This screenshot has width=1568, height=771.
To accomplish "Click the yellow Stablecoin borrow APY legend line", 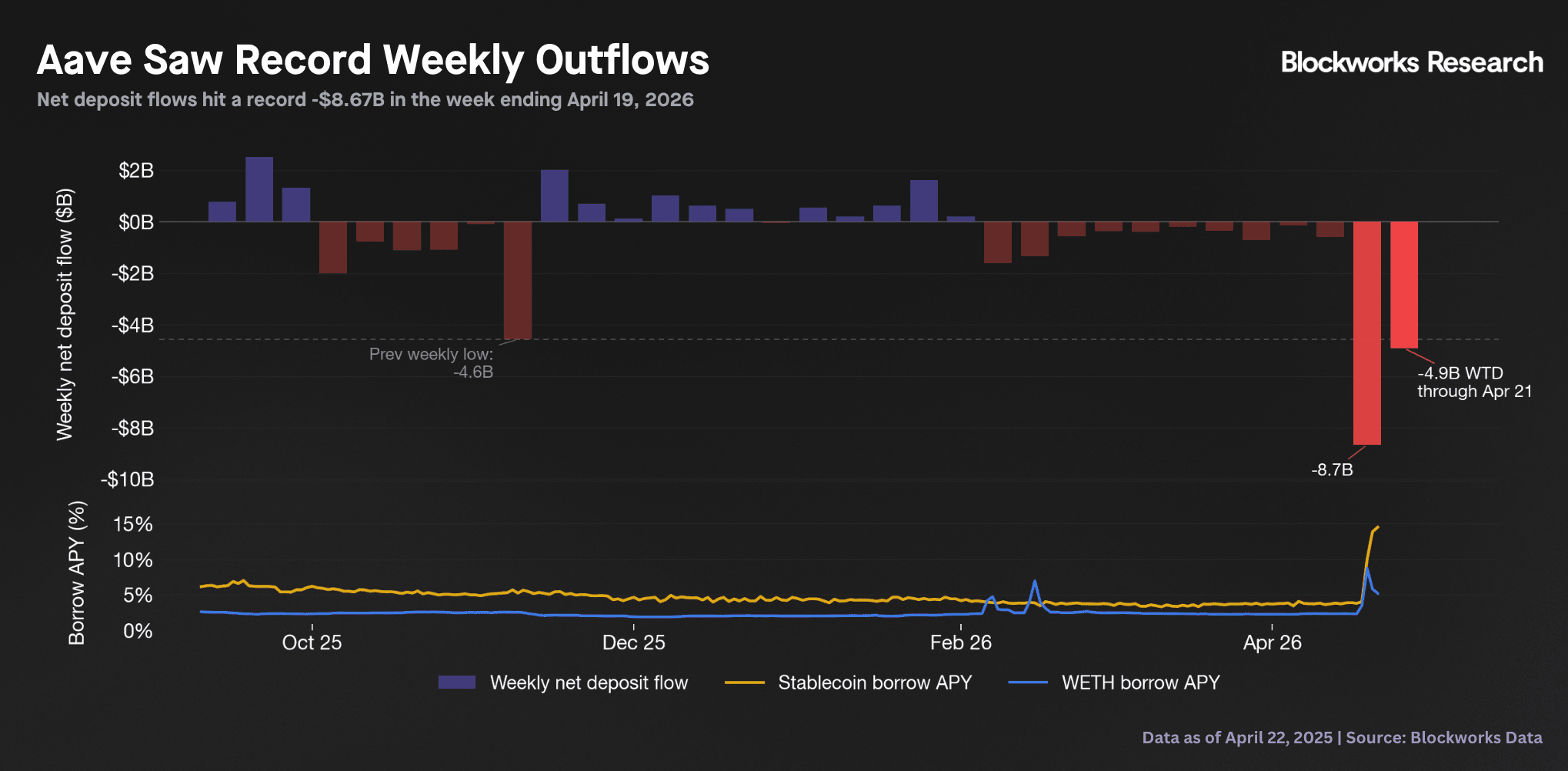I will coord(744,683).
